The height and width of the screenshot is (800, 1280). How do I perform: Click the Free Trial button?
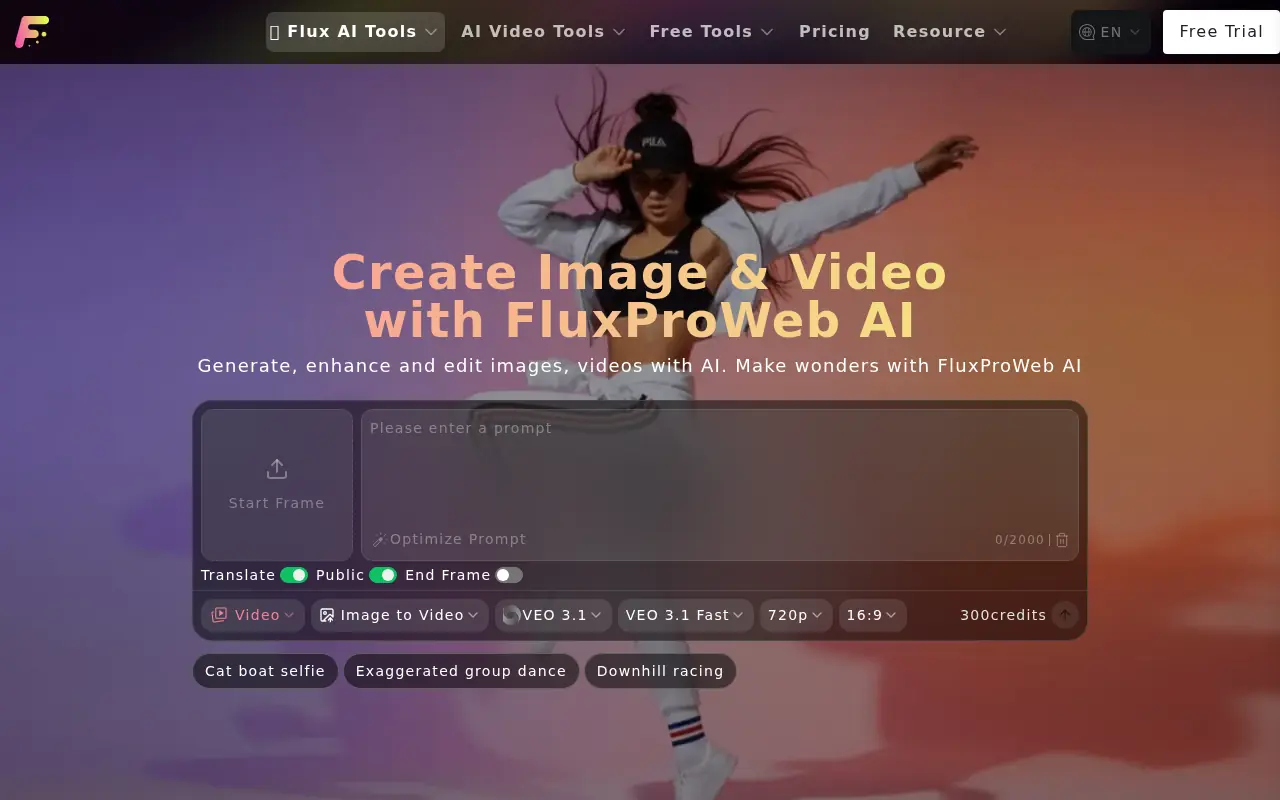(1221, 32)
